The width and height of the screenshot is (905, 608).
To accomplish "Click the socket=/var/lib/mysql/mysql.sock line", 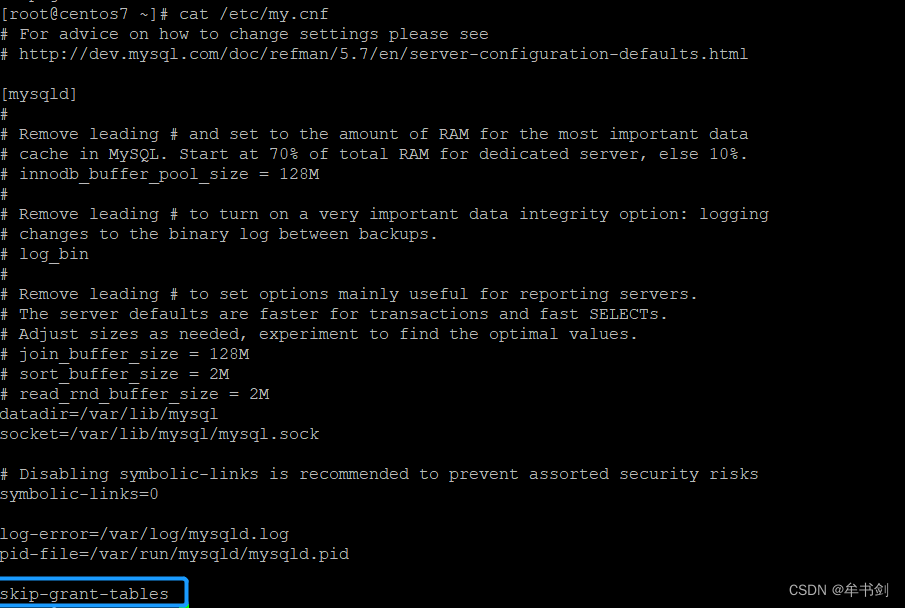I will tap(159, 434).
